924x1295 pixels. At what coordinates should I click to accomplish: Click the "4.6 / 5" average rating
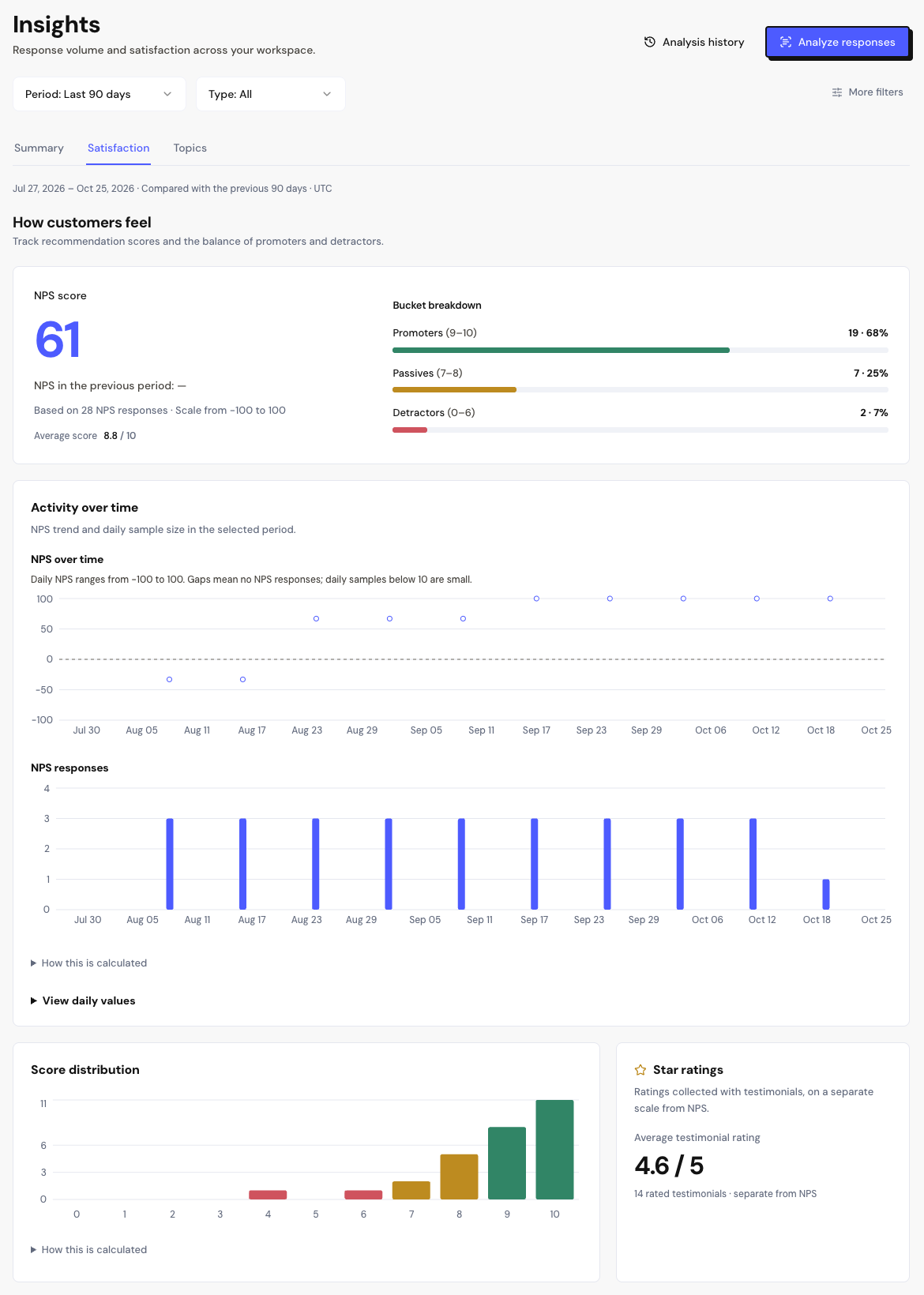(669, 1165)
